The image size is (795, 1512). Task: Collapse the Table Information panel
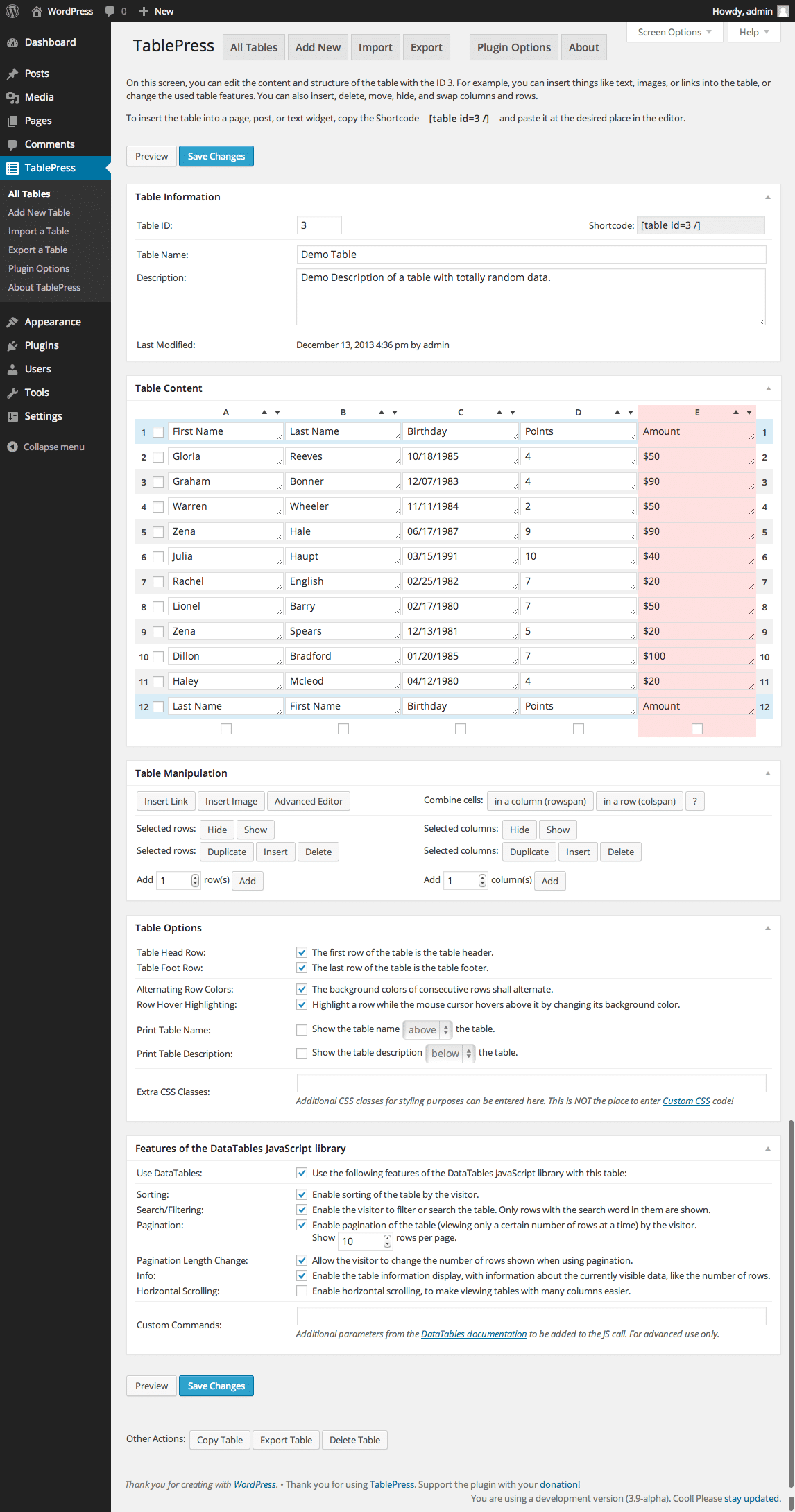tap(767, 197)
